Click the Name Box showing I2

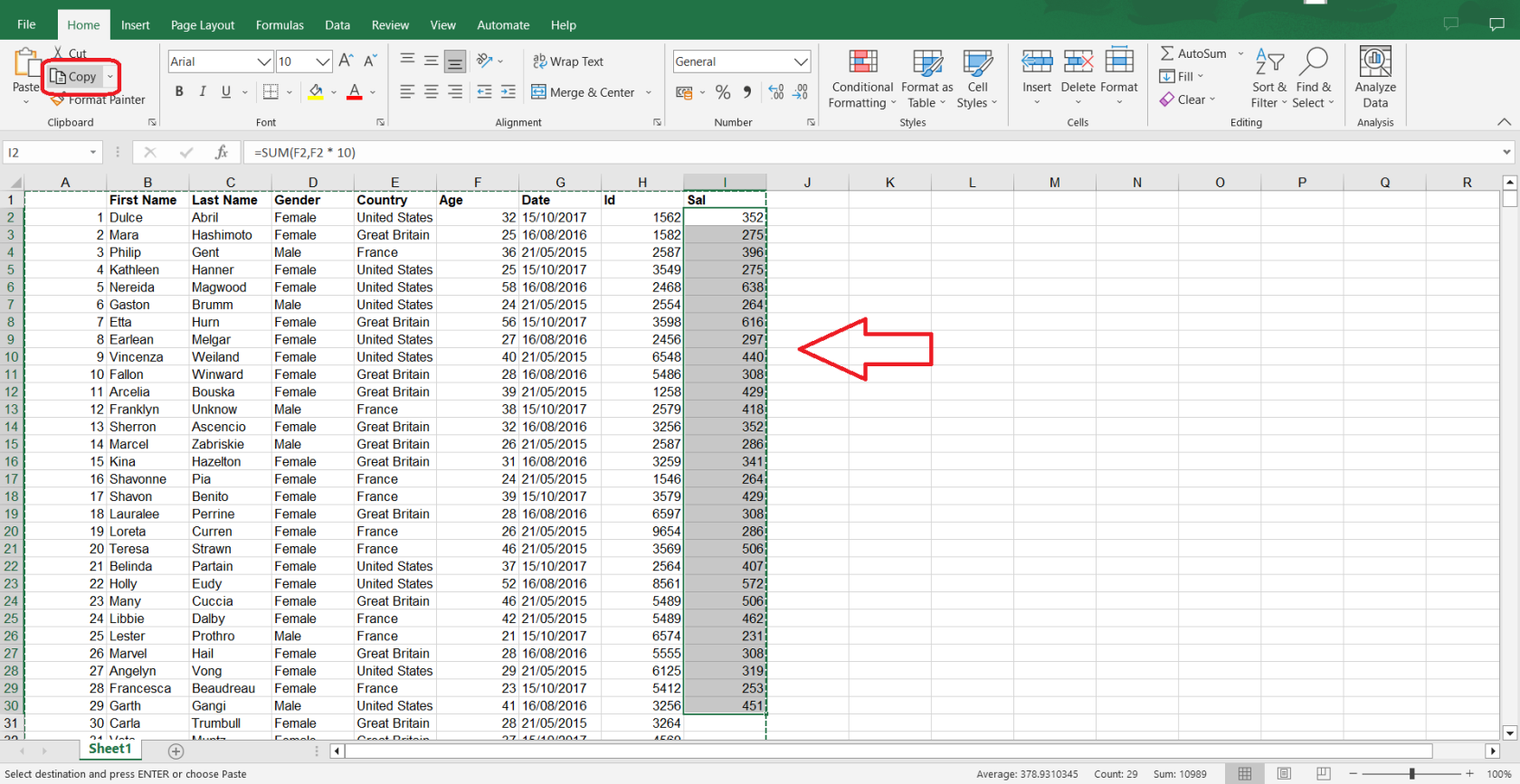tap(52, 153)
